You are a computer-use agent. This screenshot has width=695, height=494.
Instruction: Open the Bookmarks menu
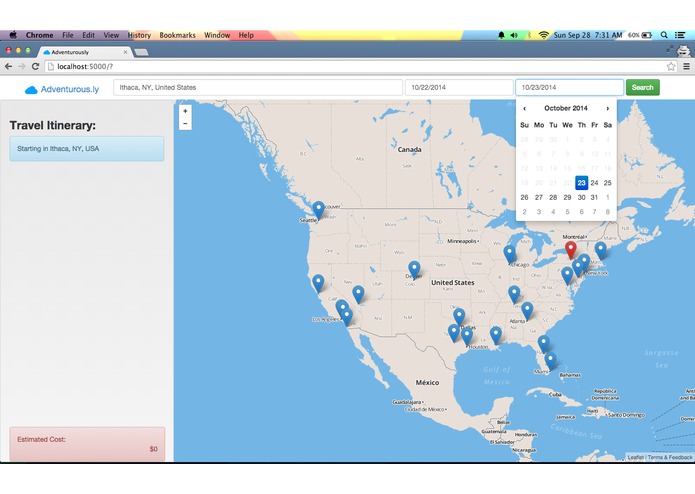click(177, 35)
